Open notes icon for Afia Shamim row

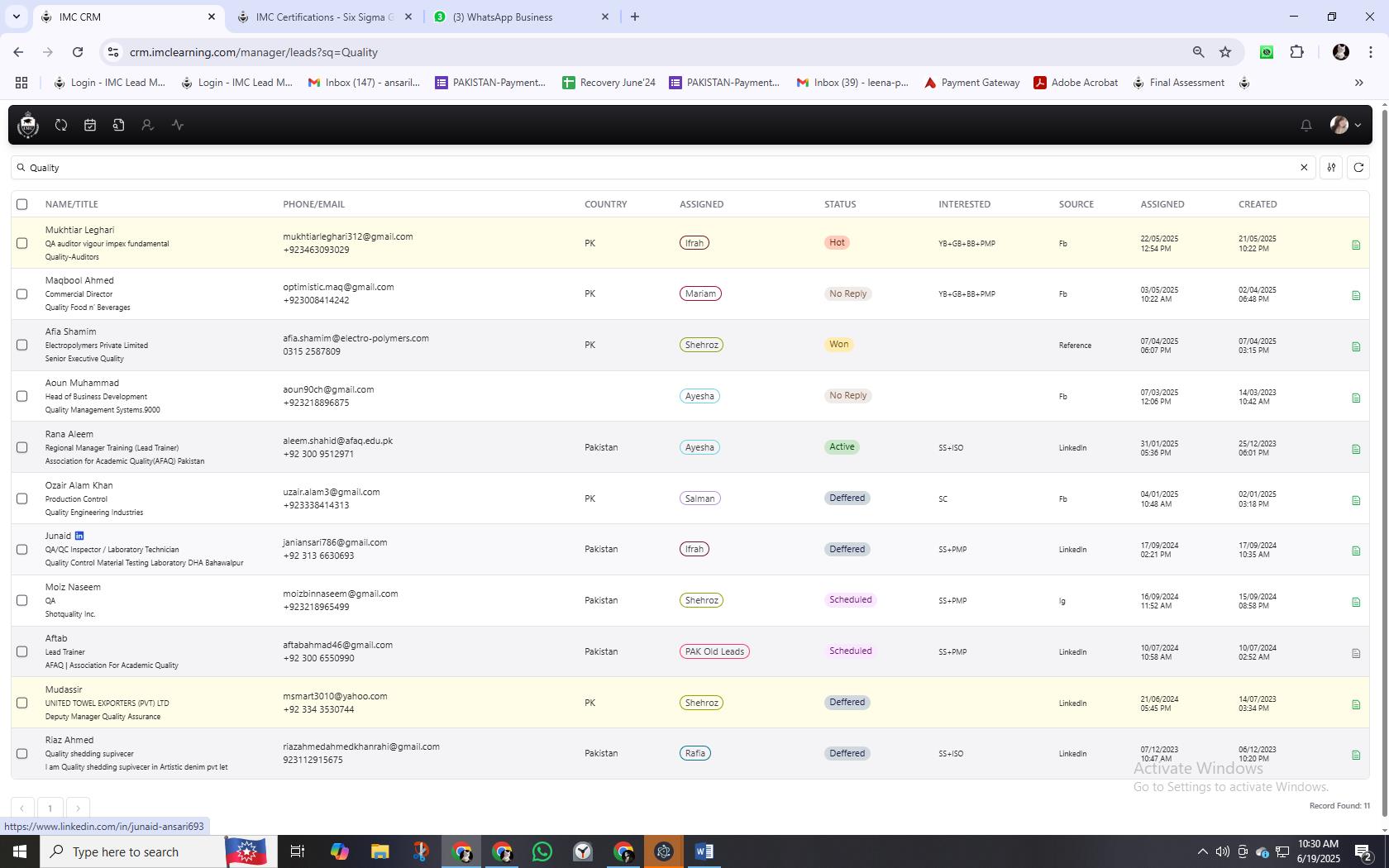tap(1356, 346)
